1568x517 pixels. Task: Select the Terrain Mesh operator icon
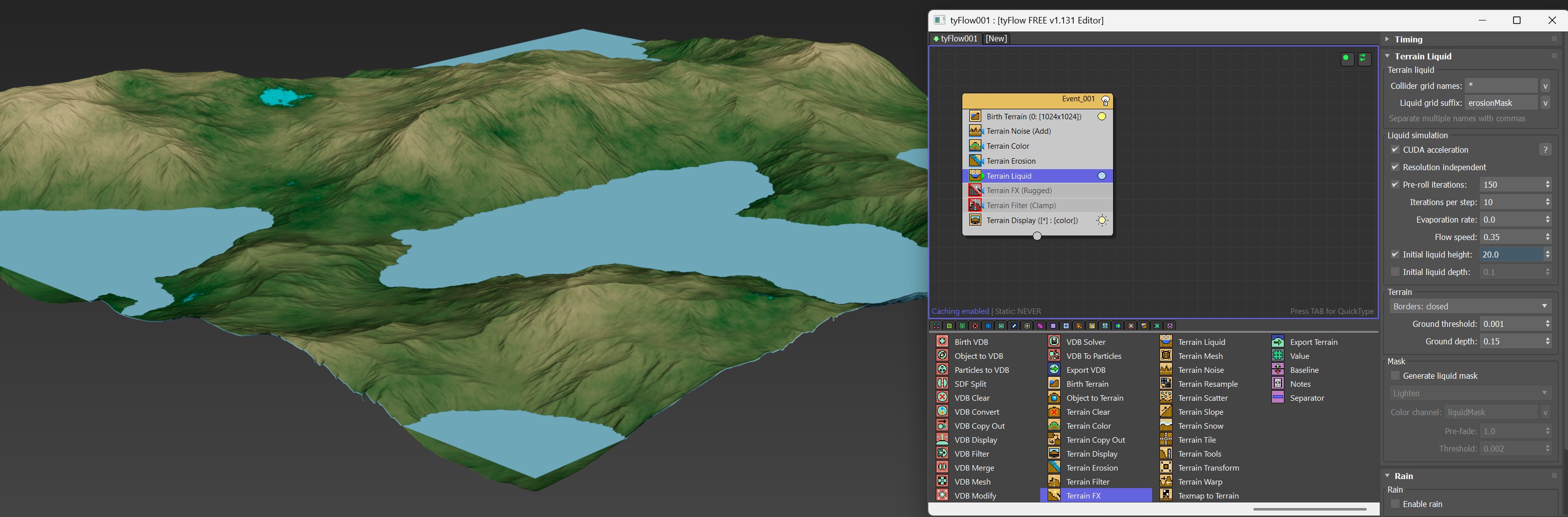coord(1166,355)
